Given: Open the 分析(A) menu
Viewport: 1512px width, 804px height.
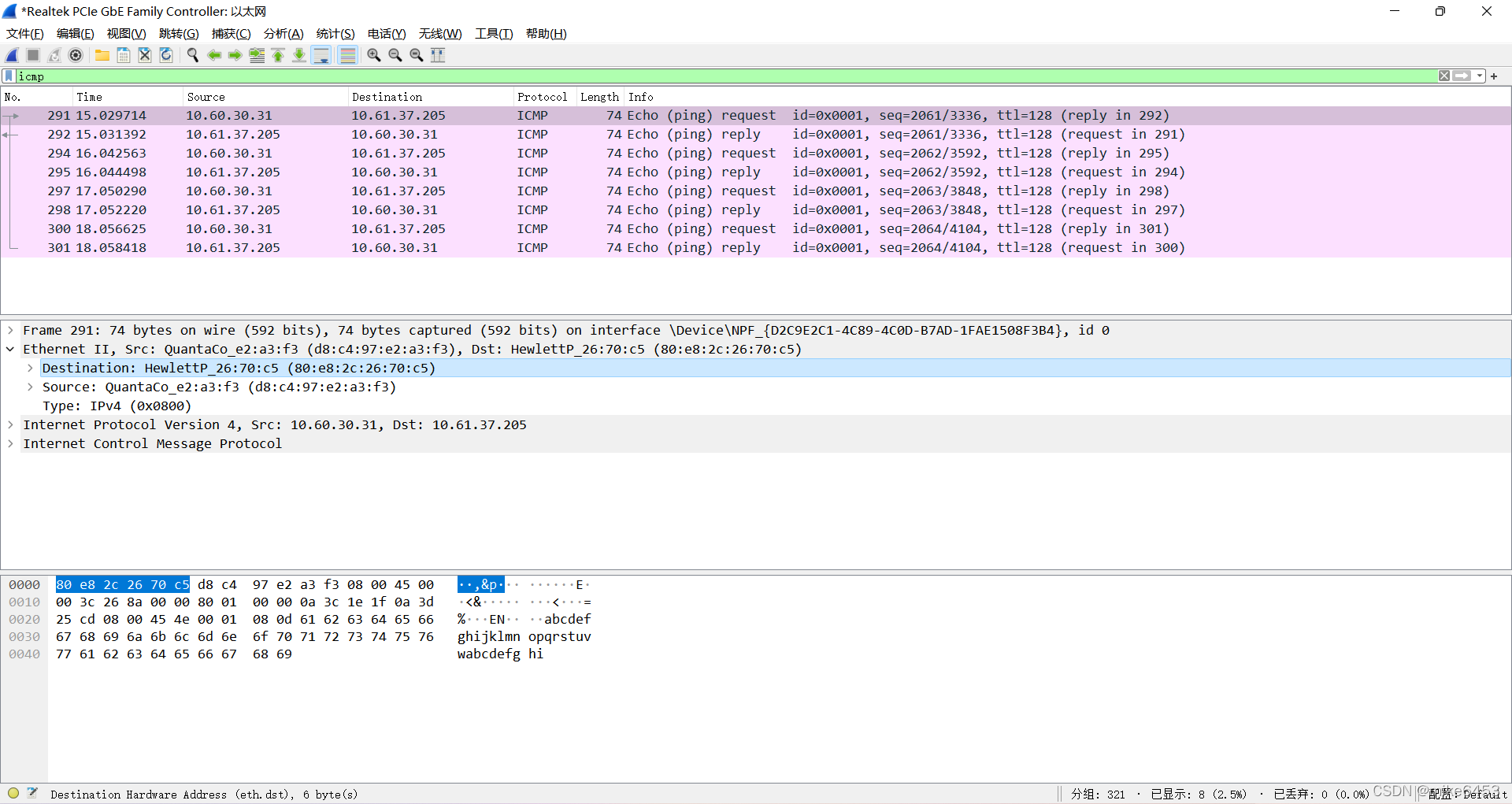Looking at the screenshot, I should [283, 34].
